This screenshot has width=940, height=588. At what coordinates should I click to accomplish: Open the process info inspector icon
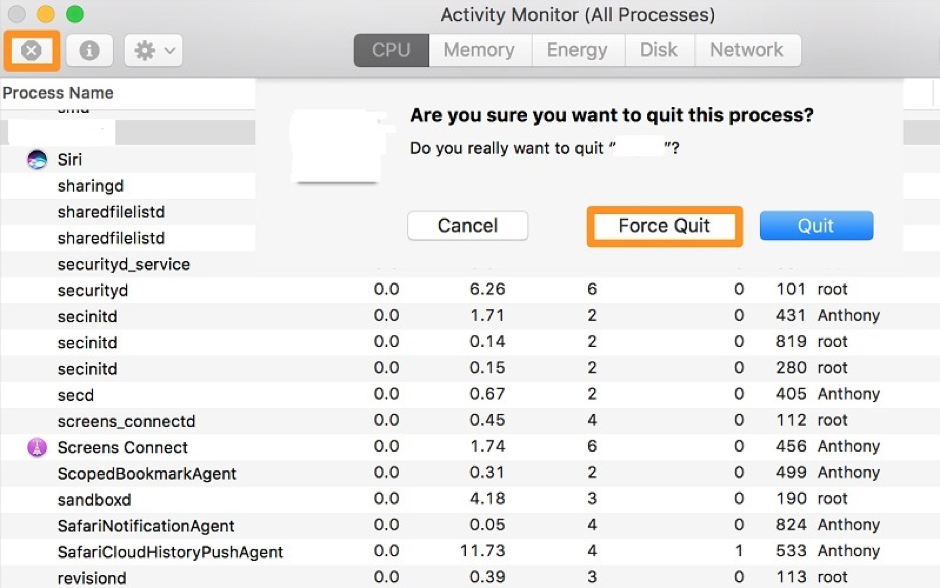point(89,50)
